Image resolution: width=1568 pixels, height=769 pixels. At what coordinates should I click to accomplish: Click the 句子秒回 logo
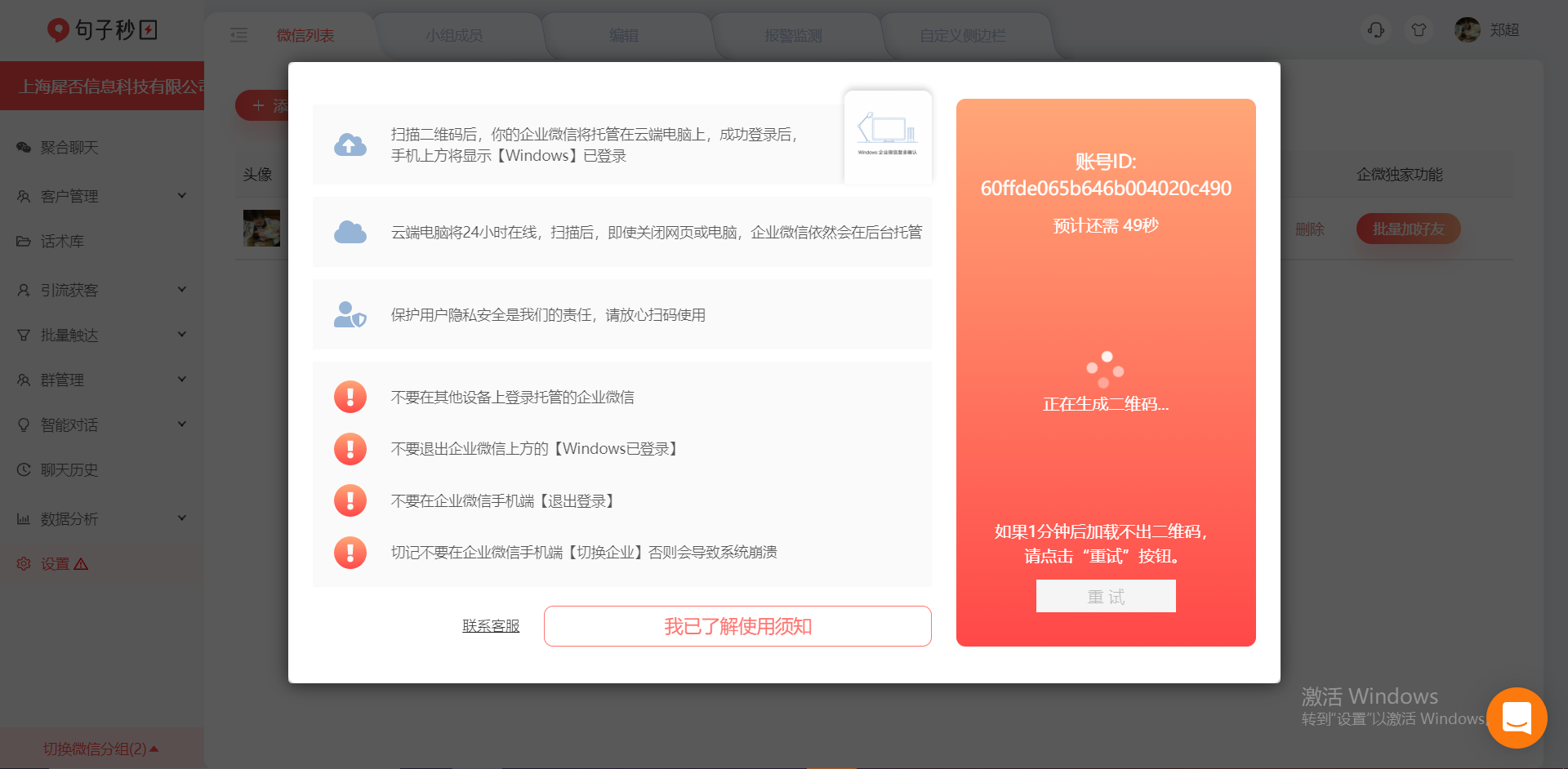coord(102,30)
